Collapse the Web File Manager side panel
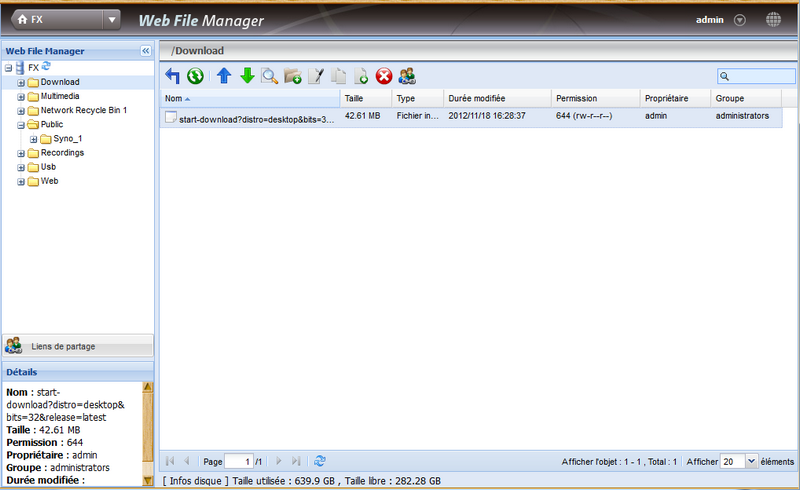This screenshot has width=800, height=490. (x=145, y=51)
